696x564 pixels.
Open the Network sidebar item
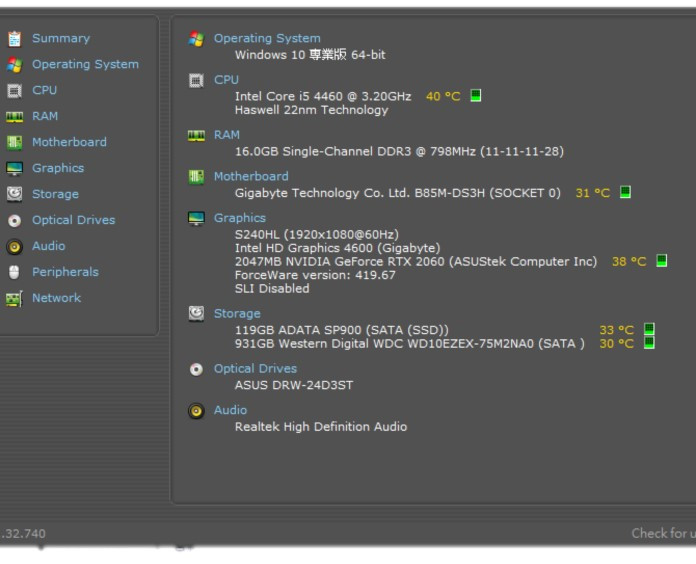(x=56, y=298)
